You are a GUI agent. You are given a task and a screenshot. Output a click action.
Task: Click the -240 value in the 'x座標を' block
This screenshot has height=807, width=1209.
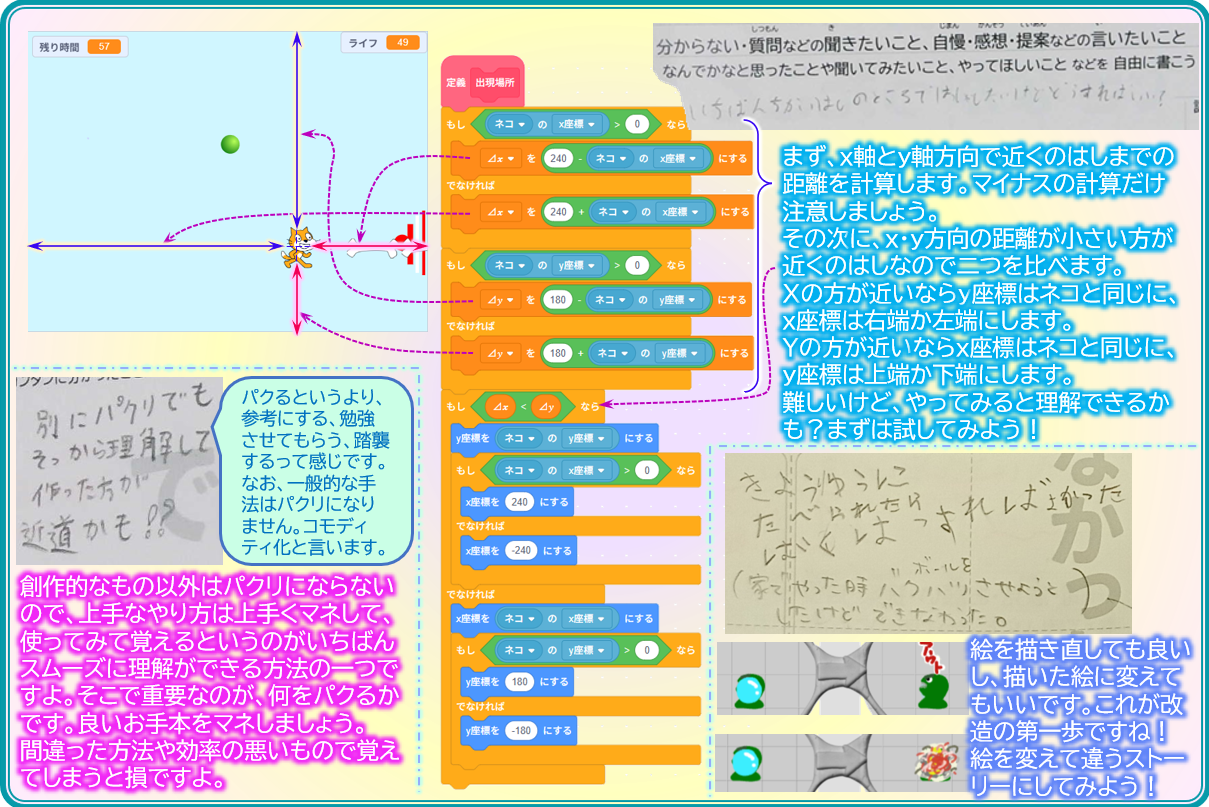[521, 550]
